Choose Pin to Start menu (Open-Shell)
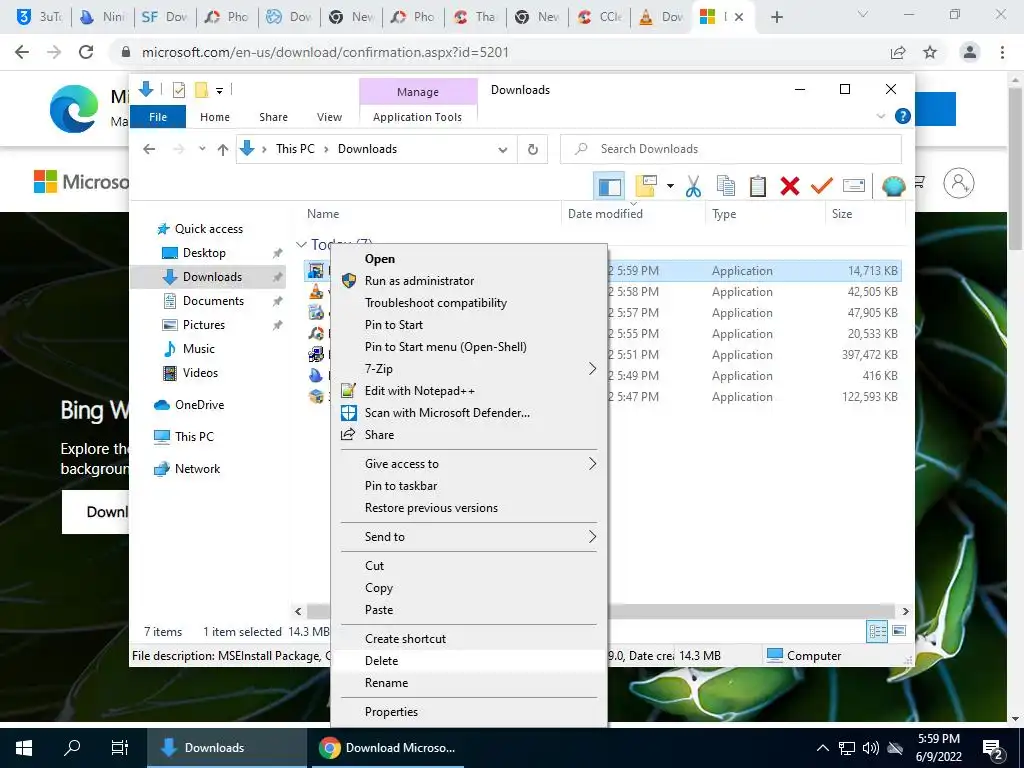The height and width of the screenshot is (768, 1024). click(x=468, y=347)
